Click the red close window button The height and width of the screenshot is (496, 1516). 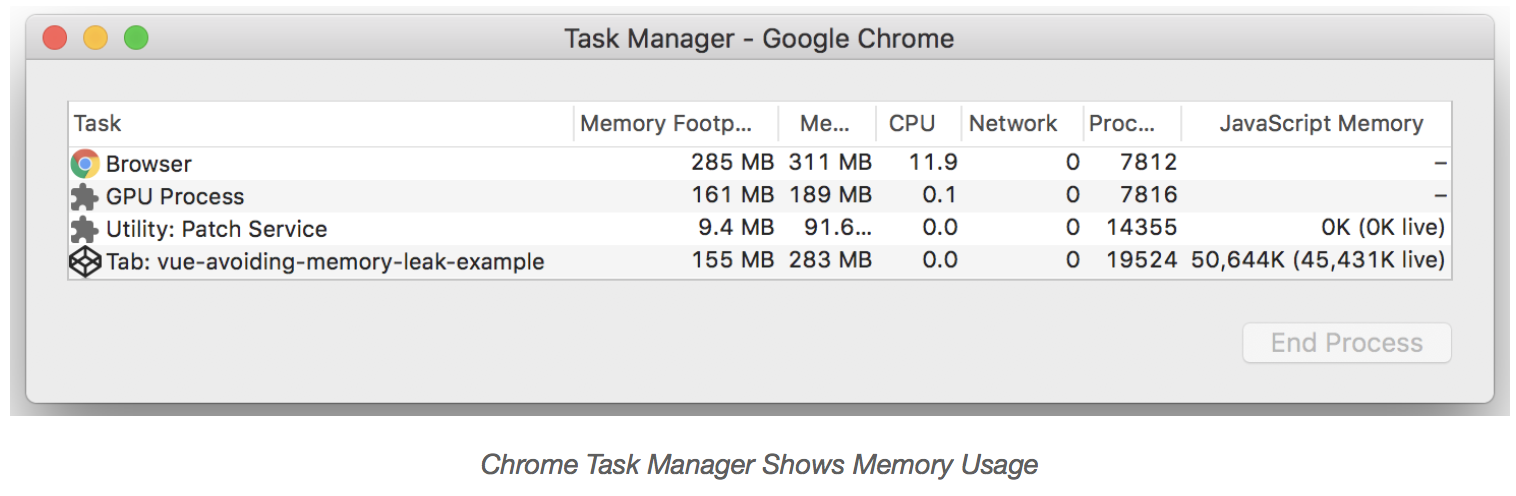click(x=55, y=39)
